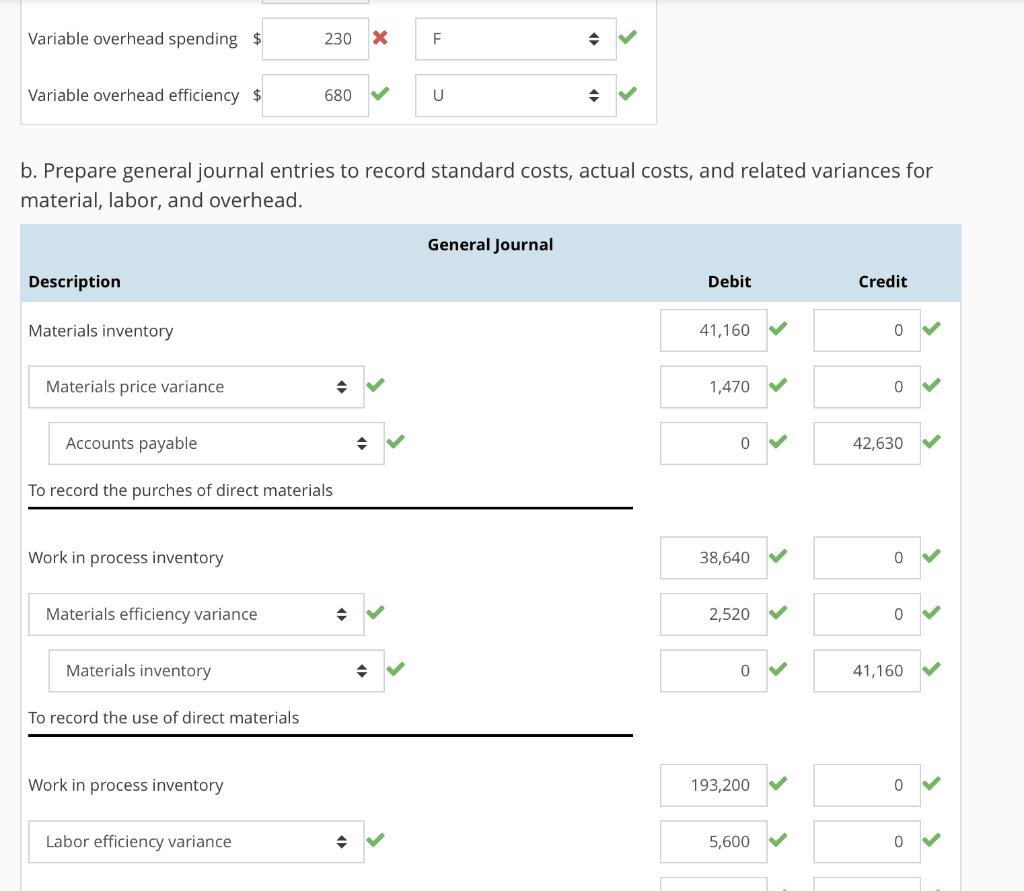Open the Materials efficiency variance dropdown

pyautogui.click(x=195, y=613)
